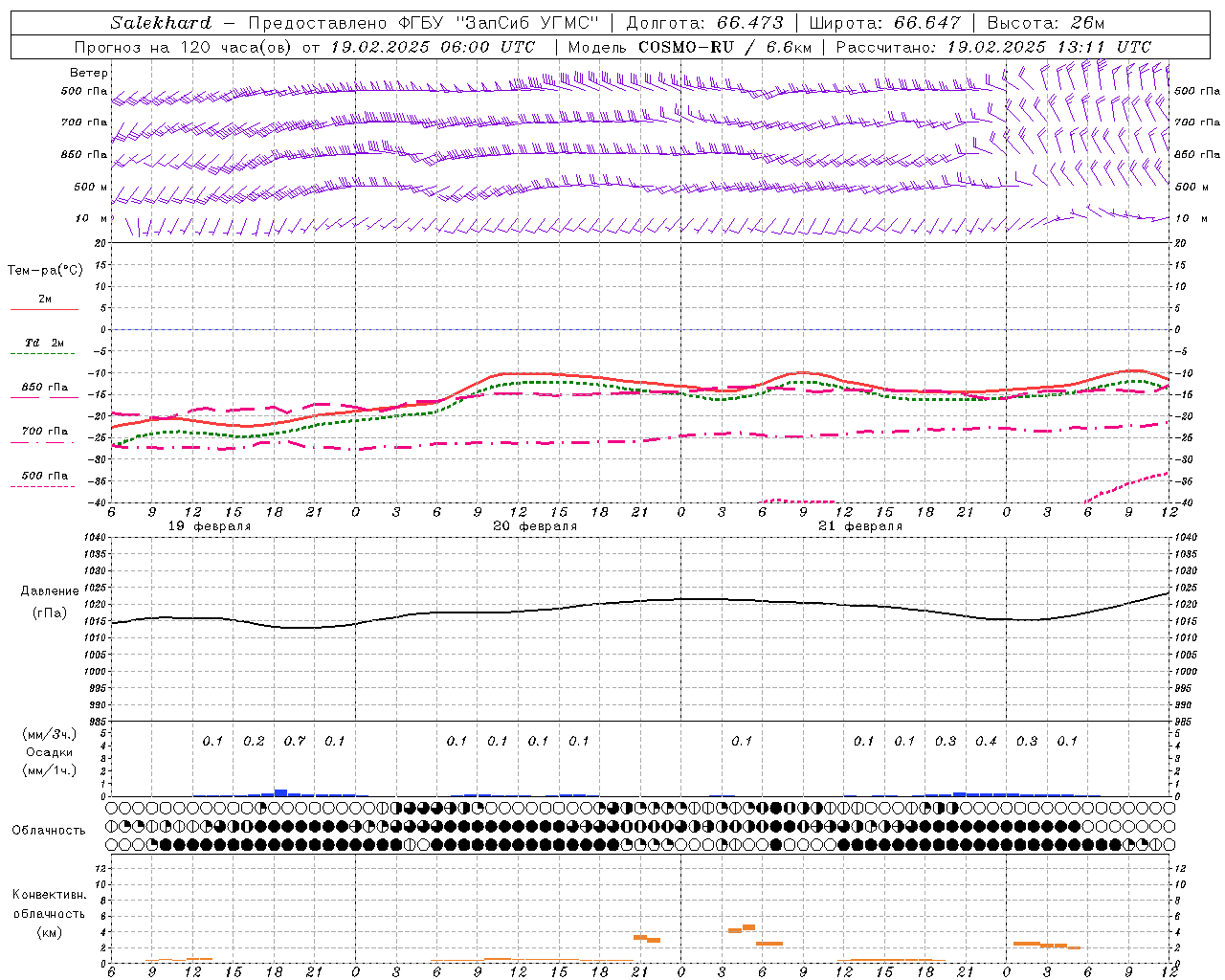Screen dimensions: 1225x980
Task: Click the Широта: 66.647 value
Action: [885, 23]
